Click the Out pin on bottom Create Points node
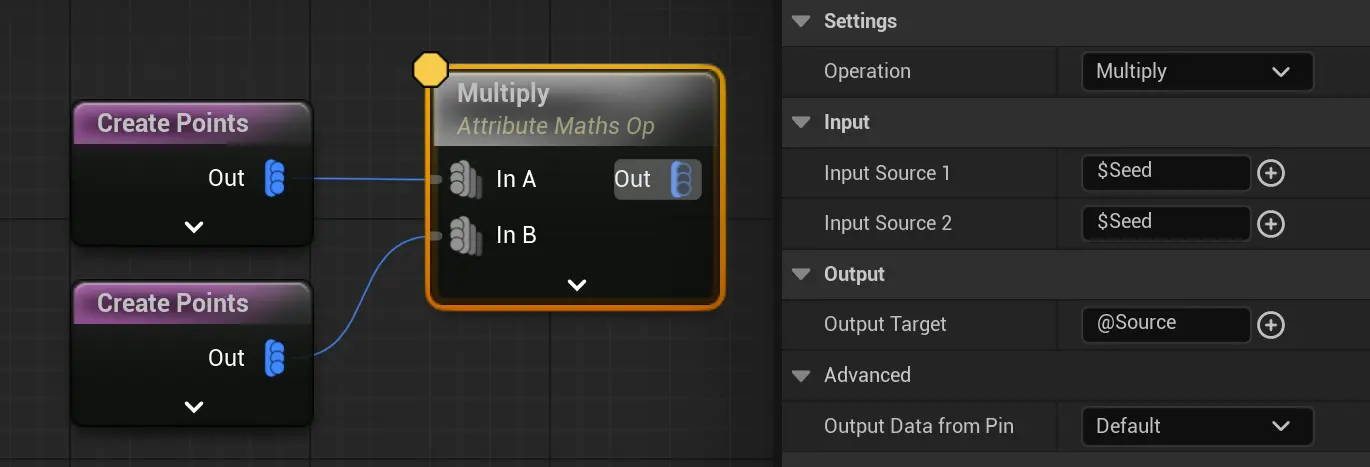Screen dimensions: 1370x467 275,358
